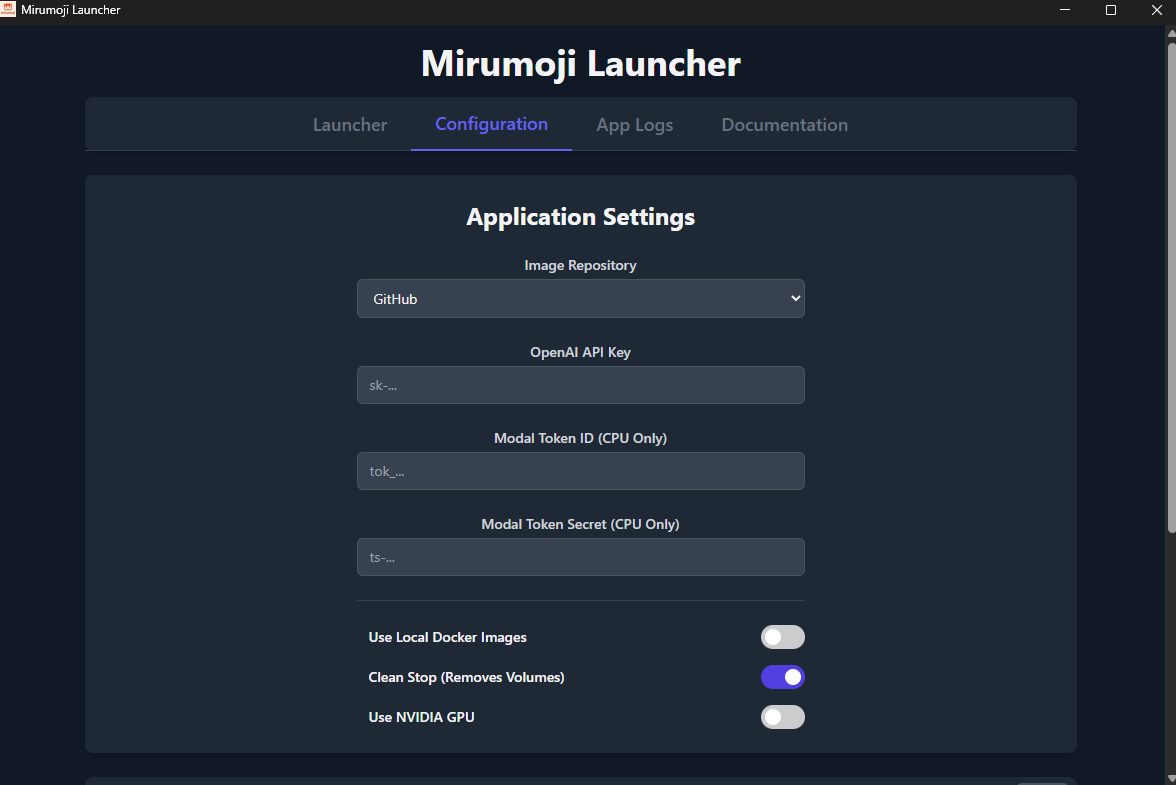Open the Image Repository dropdown
1176x785 pixels.
[580, 298]
